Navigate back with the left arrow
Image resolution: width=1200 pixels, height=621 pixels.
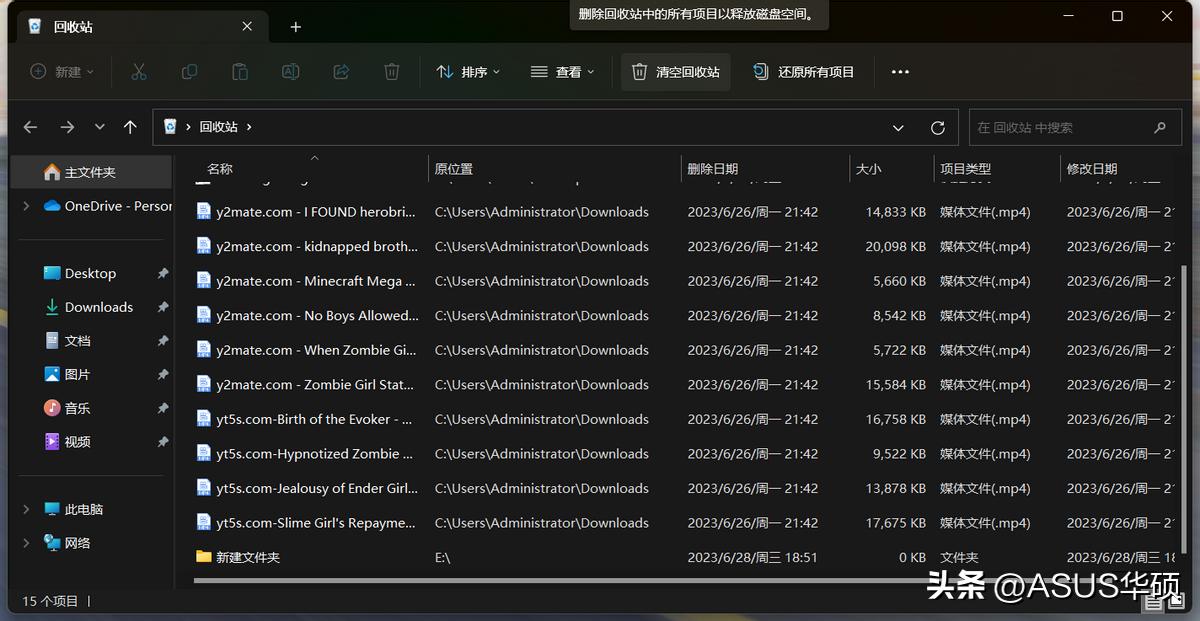30,127
